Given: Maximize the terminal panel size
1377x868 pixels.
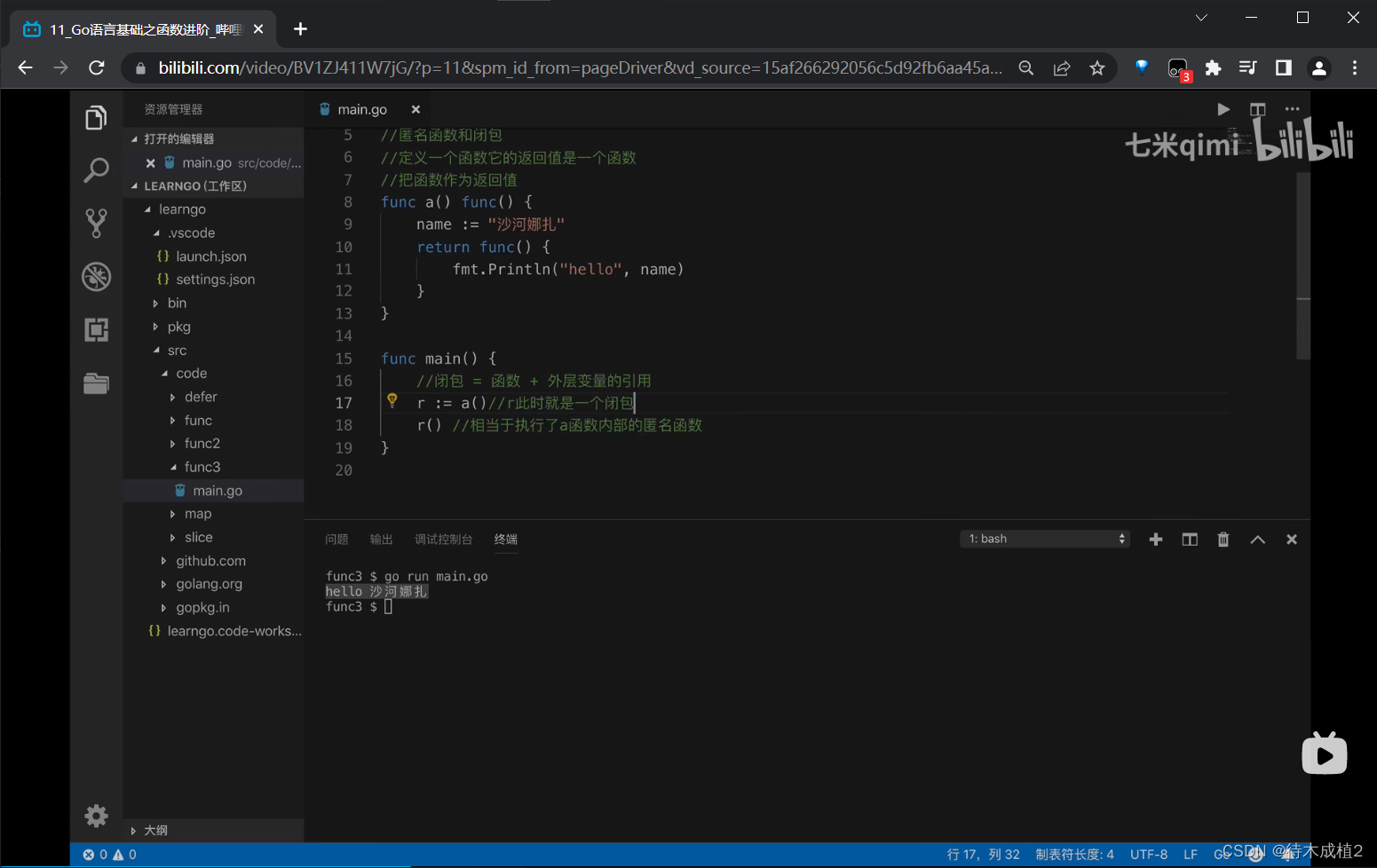Looking at the screenshot, I should click(x=1257, y=540).
